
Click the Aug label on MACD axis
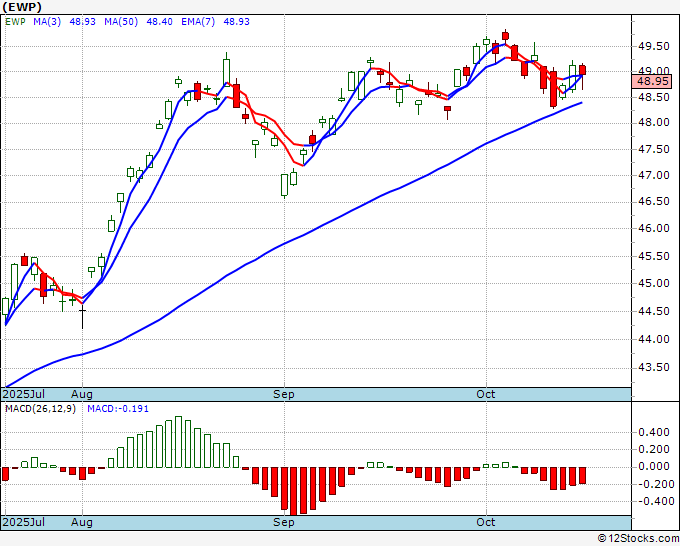point(82,522)
